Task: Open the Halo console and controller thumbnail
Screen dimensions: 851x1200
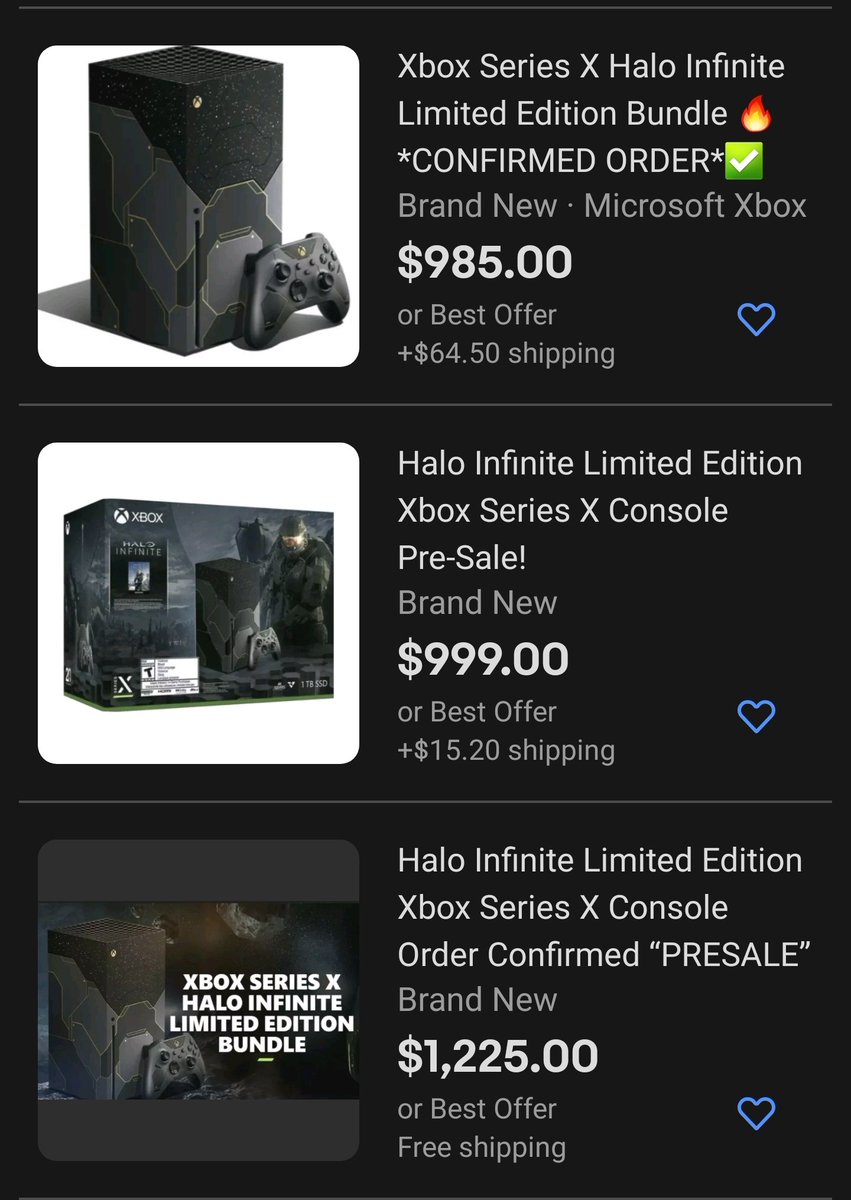Action: [198, 206]
